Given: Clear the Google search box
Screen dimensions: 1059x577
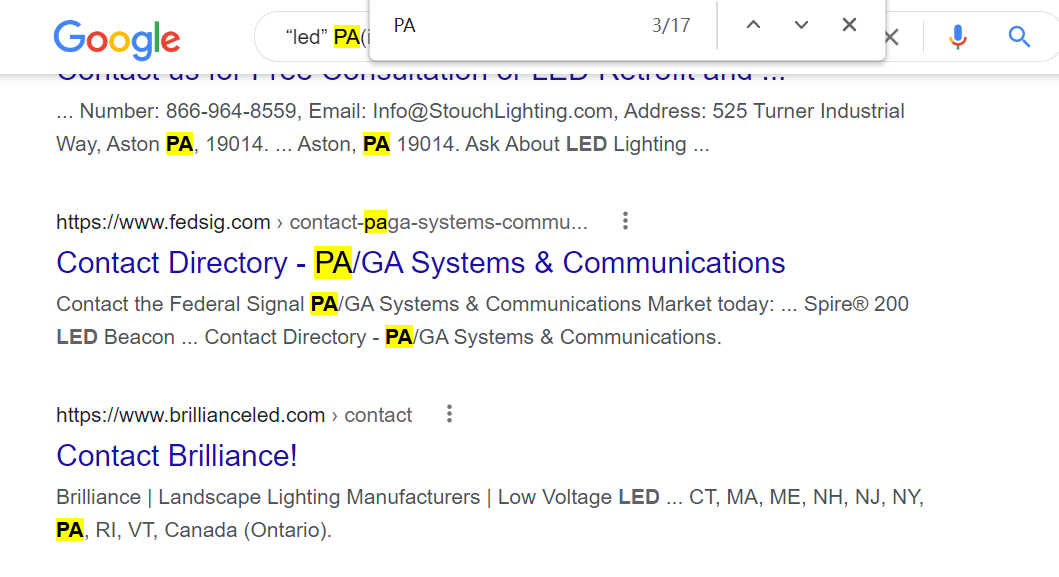Looking at the screenshot, I should (x=893, y=37).
